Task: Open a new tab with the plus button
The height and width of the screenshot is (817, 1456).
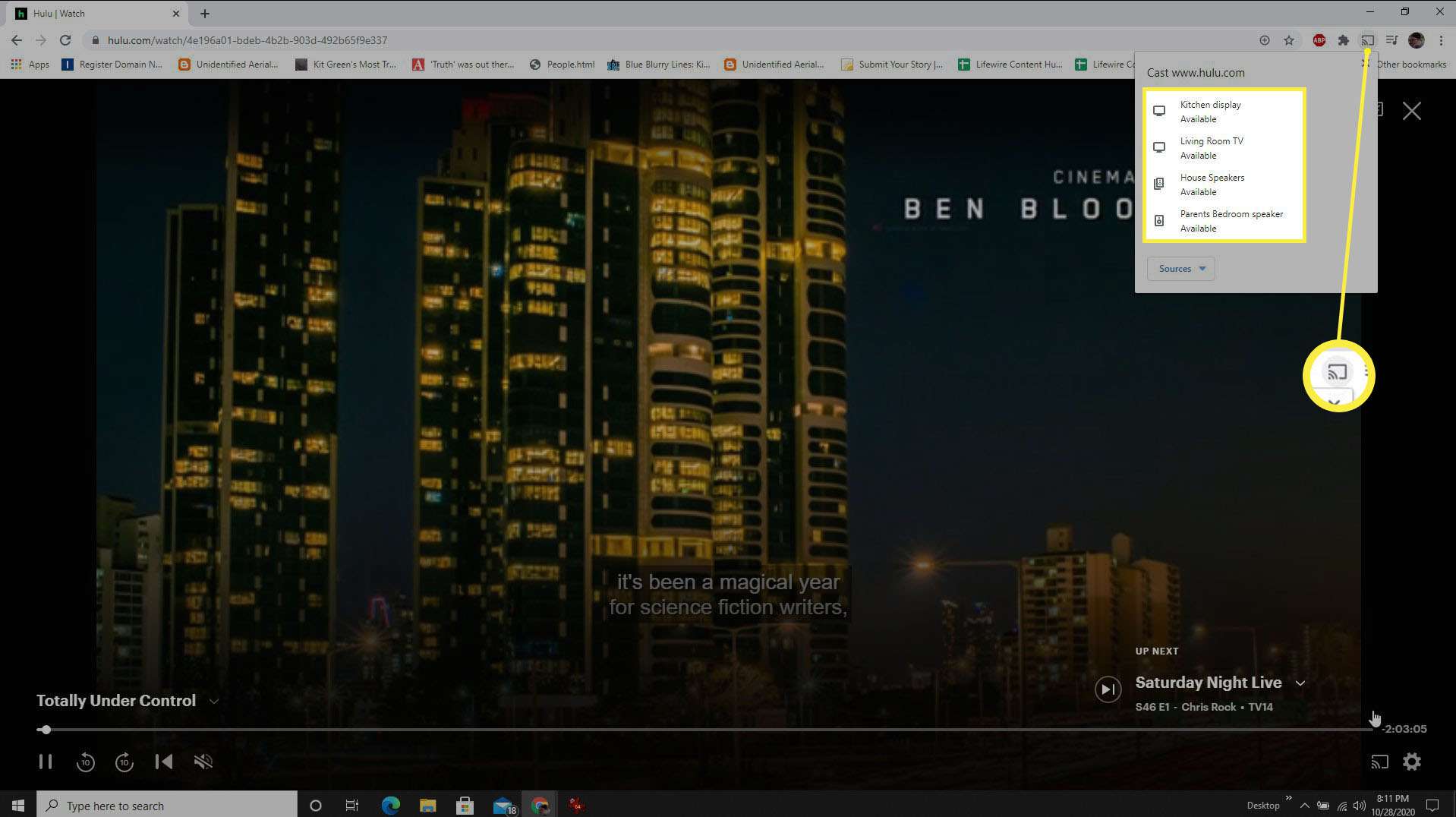Action: 205,14
